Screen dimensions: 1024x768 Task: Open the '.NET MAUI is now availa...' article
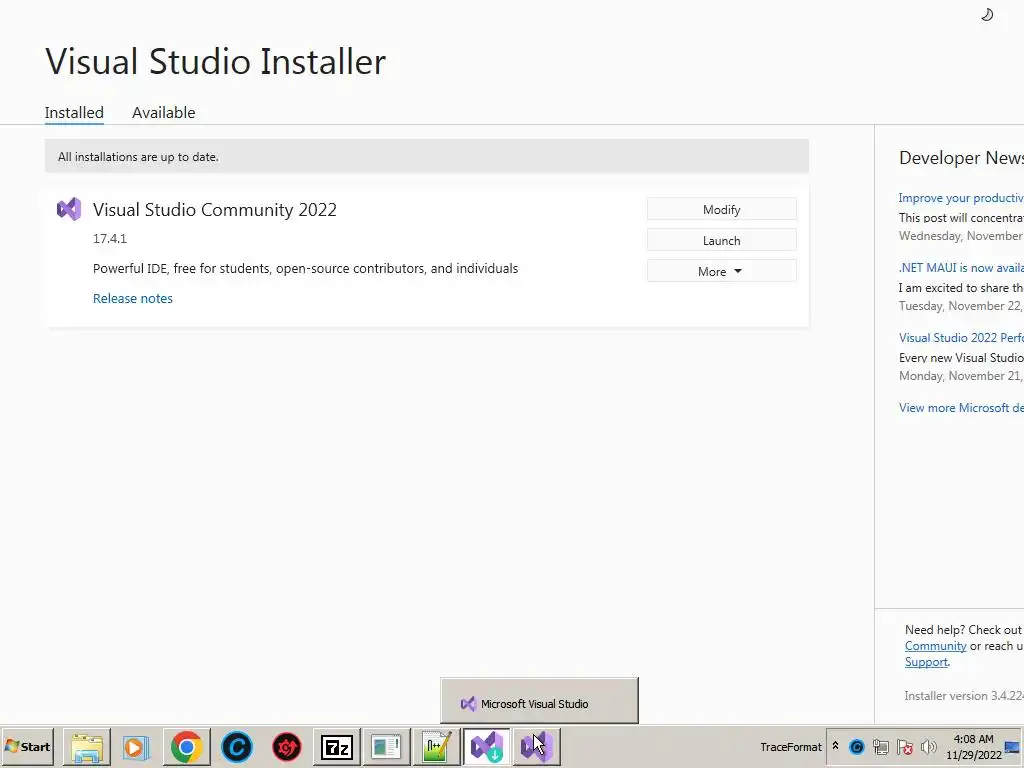(961, 268)
